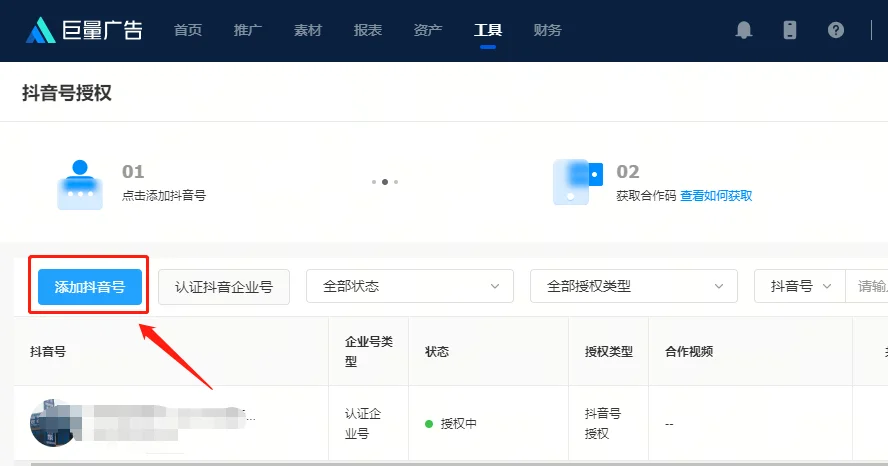Open the notification bell icon
Viewport: 888px width, 466px height.
pos(743,30)
